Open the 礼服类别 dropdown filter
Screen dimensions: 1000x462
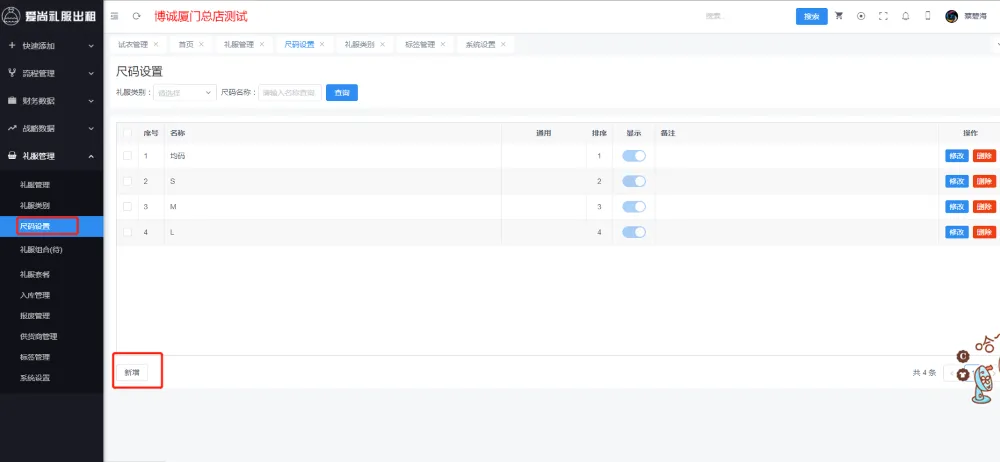(x=184, y=92)
